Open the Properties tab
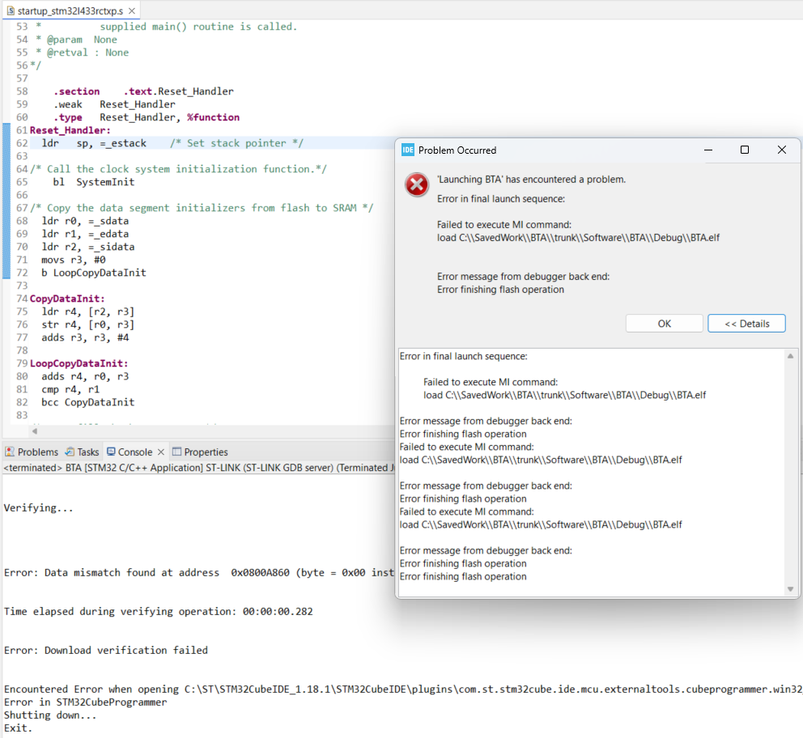 coord(200,452)
